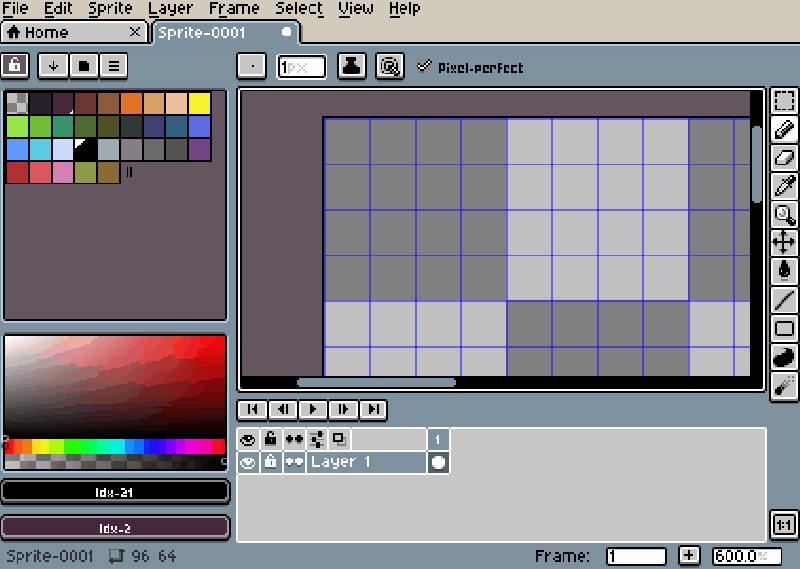Select the Pencil tool
The width and height of the screenshot is (800, 569).
point(784,129)
